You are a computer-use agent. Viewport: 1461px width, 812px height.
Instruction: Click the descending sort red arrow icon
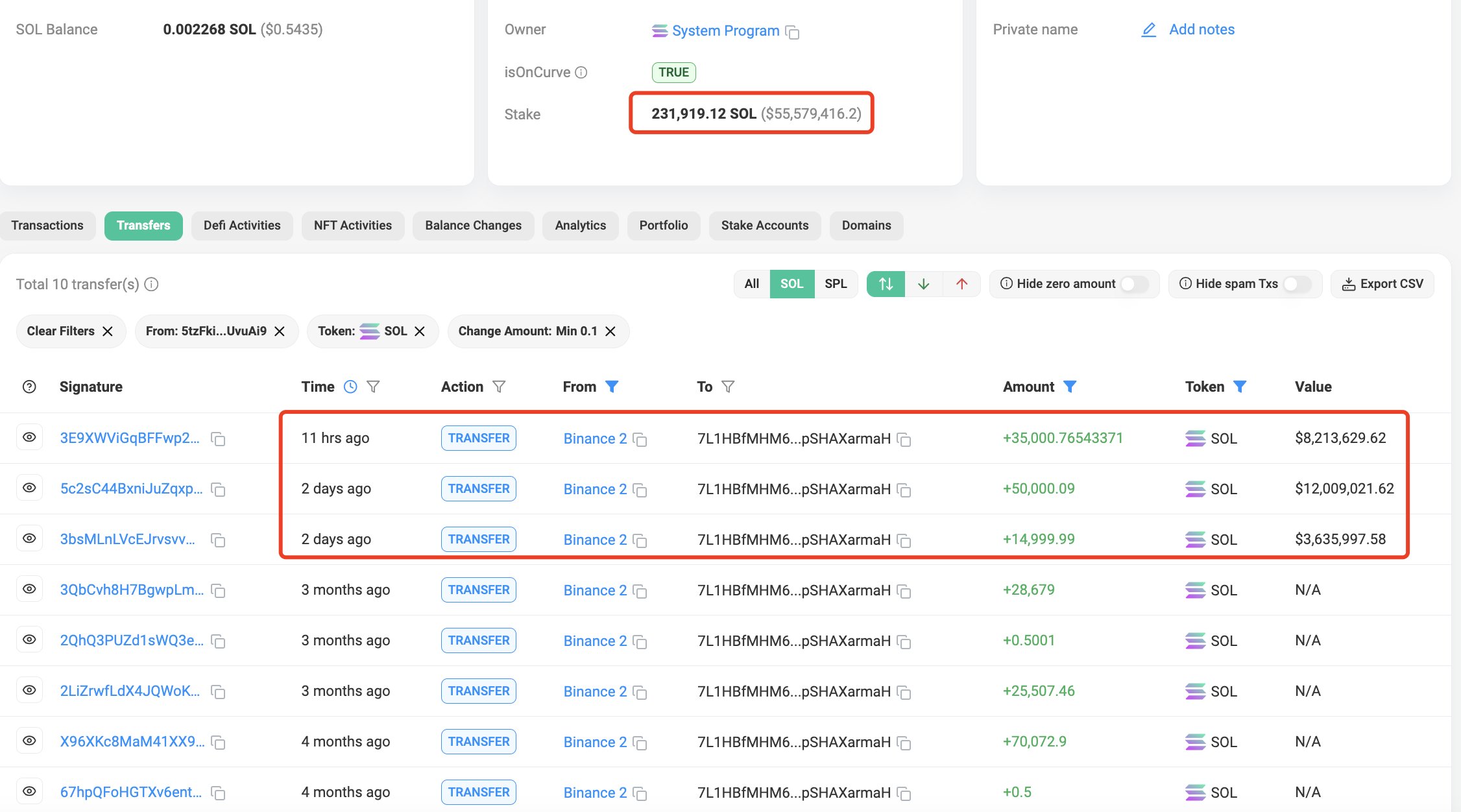961,283
